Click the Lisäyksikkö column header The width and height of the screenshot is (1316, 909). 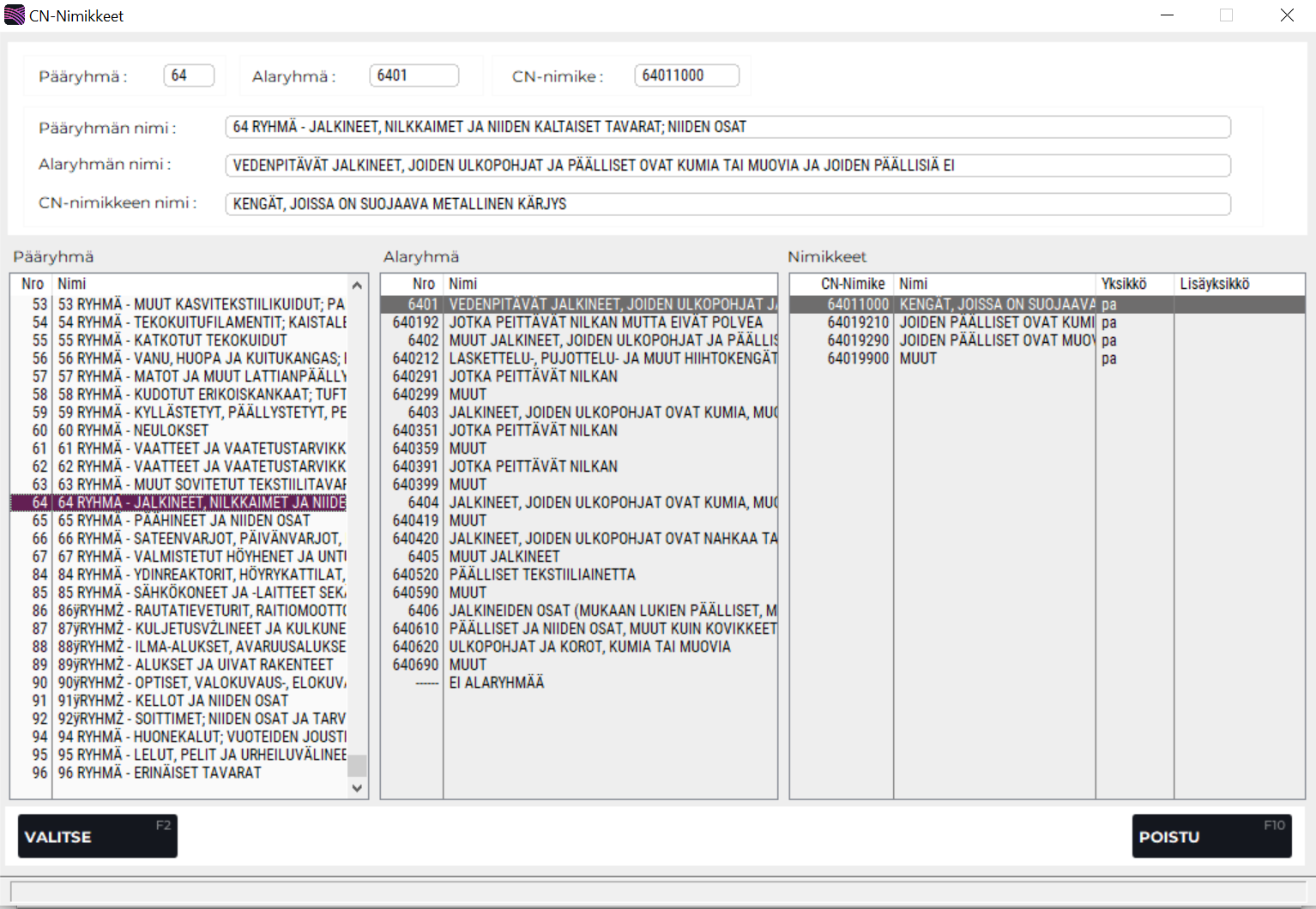tap(1214, 284)
